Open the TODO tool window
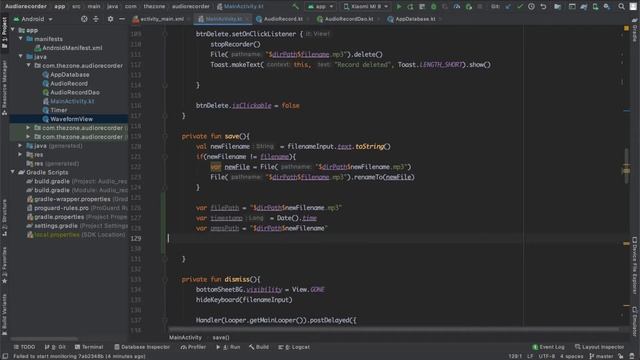 click(x=24, y=347)
